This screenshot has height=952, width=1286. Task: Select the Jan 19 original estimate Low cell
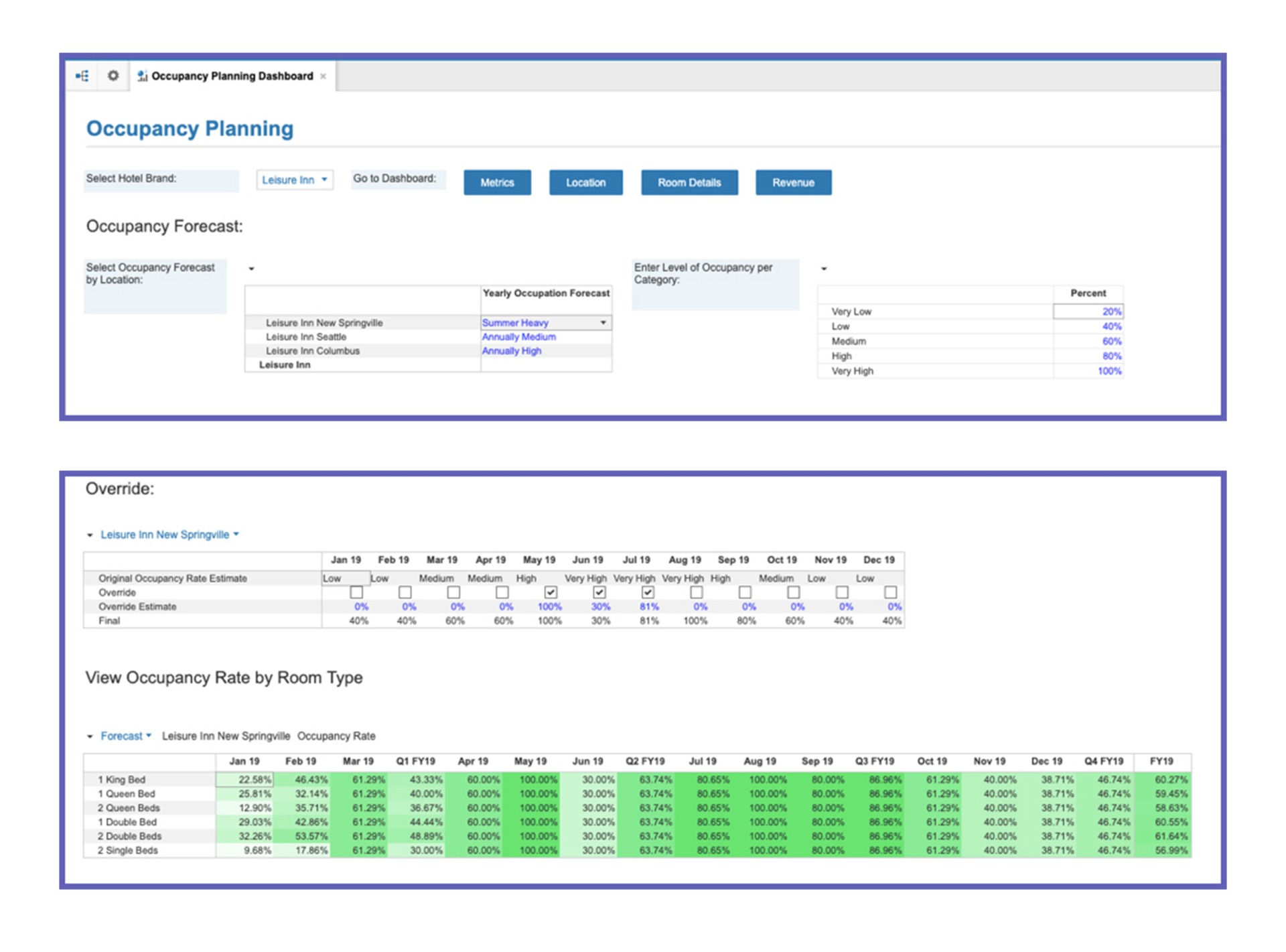346,578
